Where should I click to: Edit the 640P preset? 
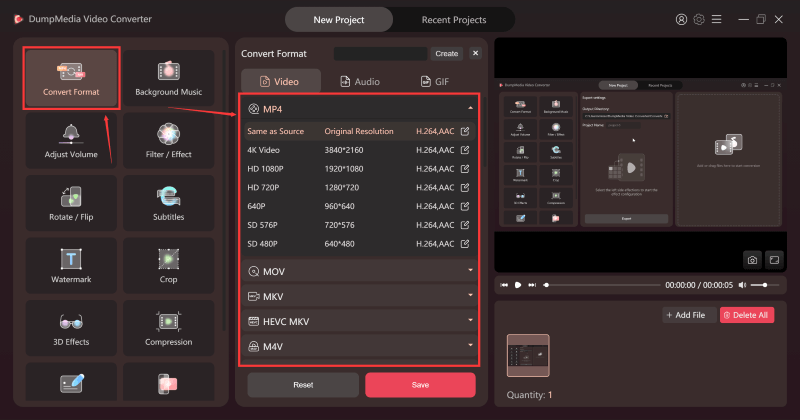465,206
